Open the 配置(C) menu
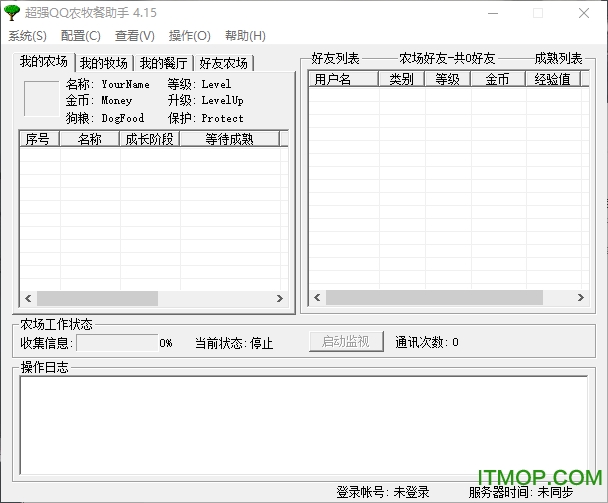Screen dimensions: 608x503 (x=81, y=36)
